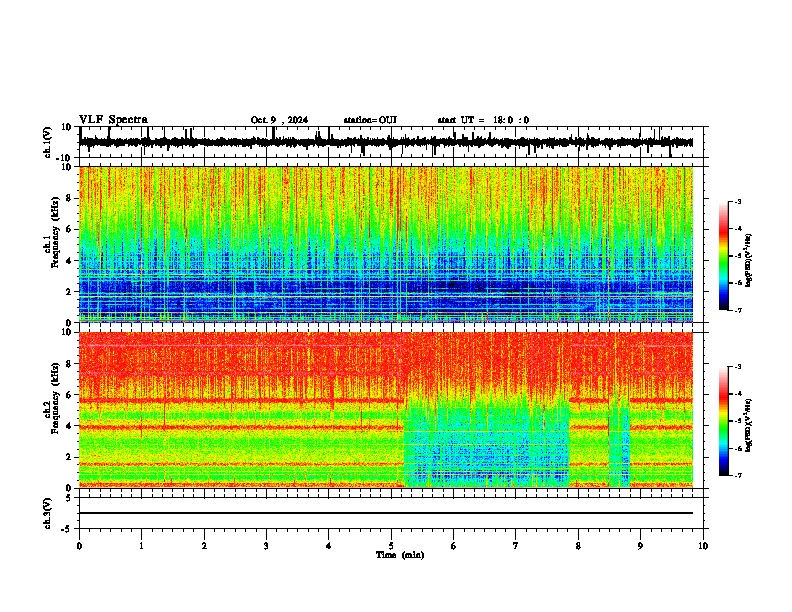Click the "-7" label on ch.2 colorbar
Viewport: 792px width, 612px height.
click(738, 475)
